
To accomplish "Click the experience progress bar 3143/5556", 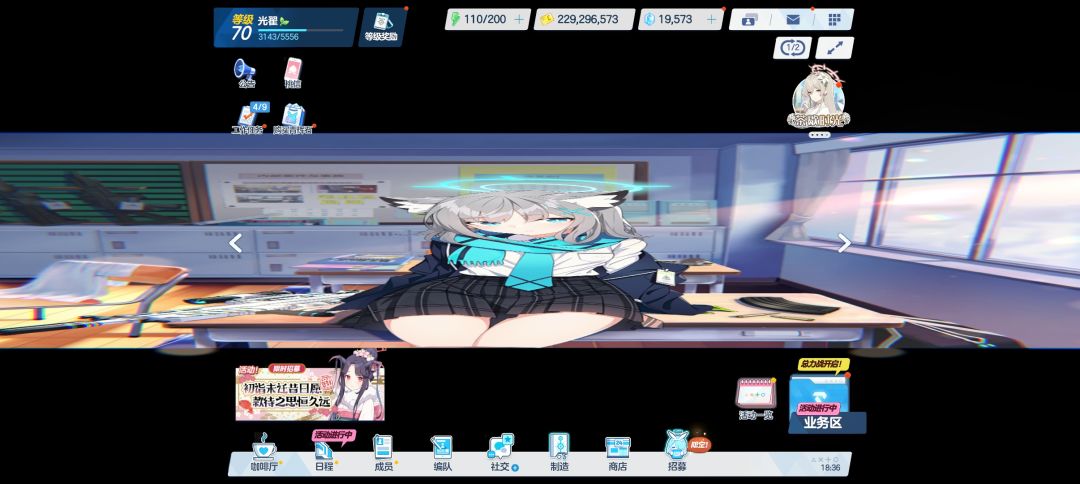I will click(300, 30).
